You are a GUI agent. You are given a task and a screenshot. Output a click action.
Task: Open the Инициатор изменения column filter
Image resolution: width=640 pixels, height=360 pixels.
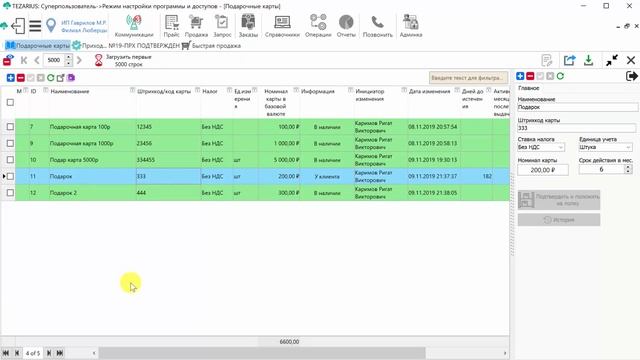pos(404,90)
